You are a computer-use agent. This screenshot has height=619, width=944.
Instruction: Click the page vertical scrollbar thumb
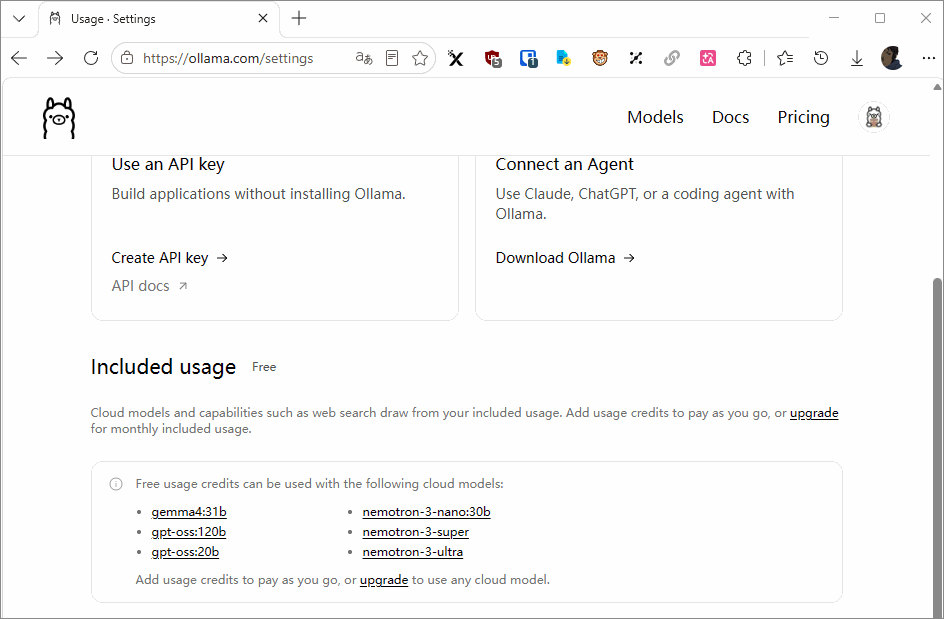(937, 446)
